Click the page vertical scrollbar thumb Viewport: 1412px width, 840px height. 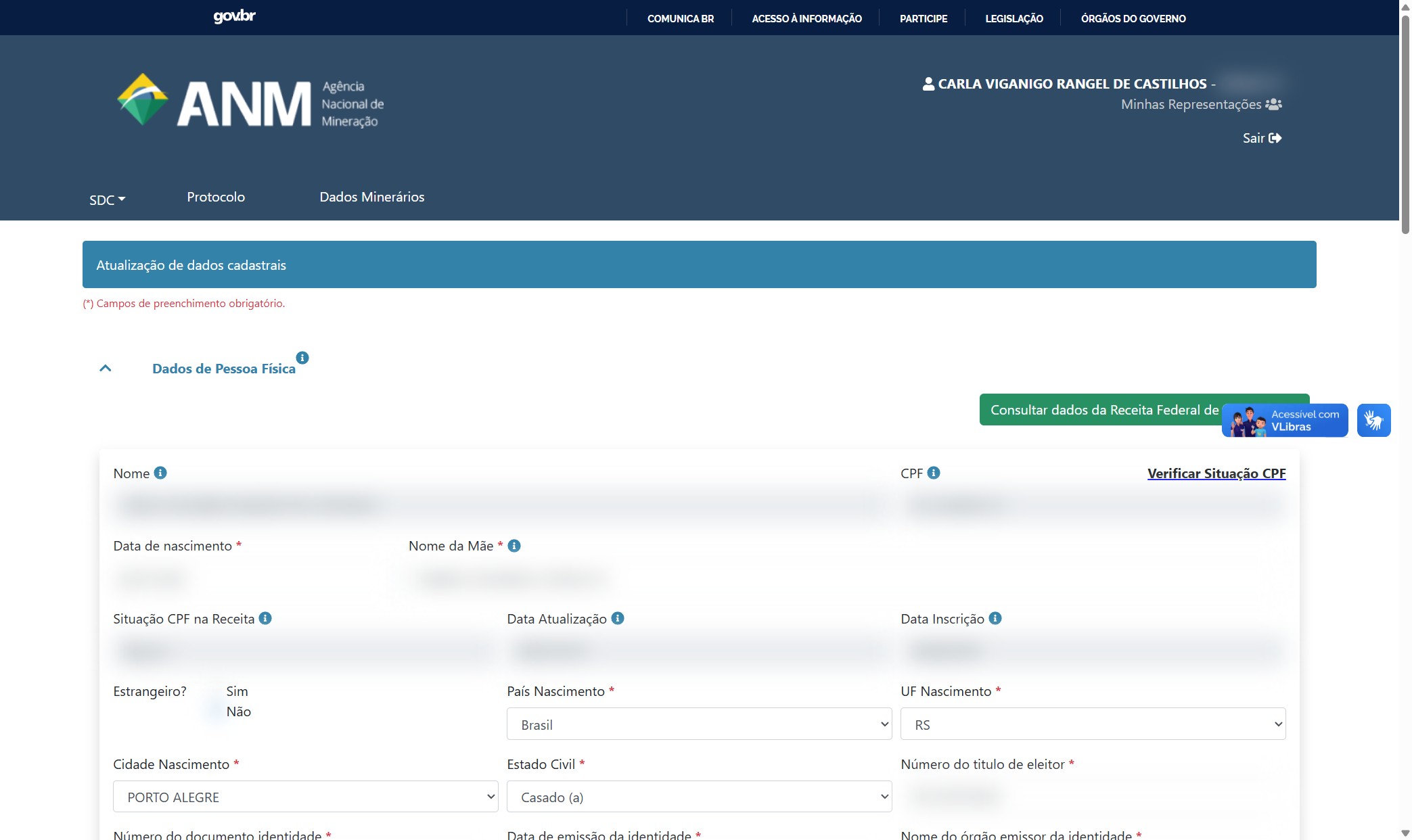1405,125
